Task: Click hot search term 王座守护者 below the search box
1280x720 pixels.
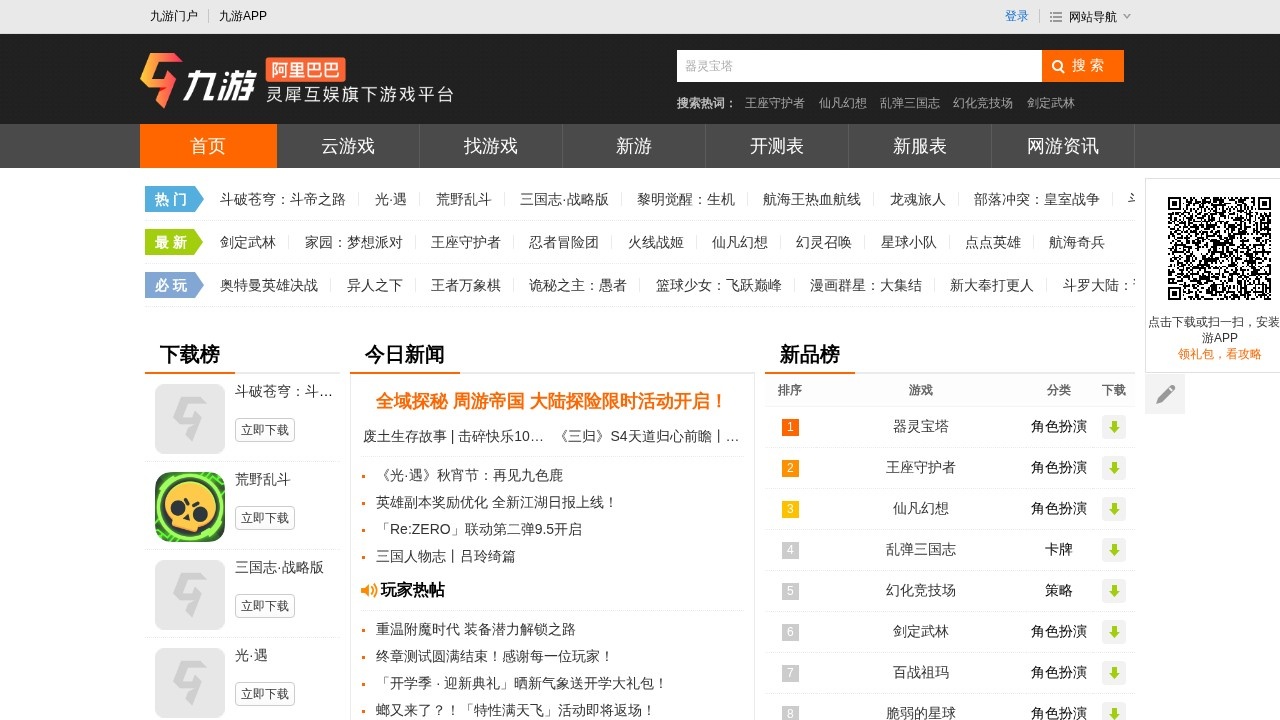Action: (775, 103)
